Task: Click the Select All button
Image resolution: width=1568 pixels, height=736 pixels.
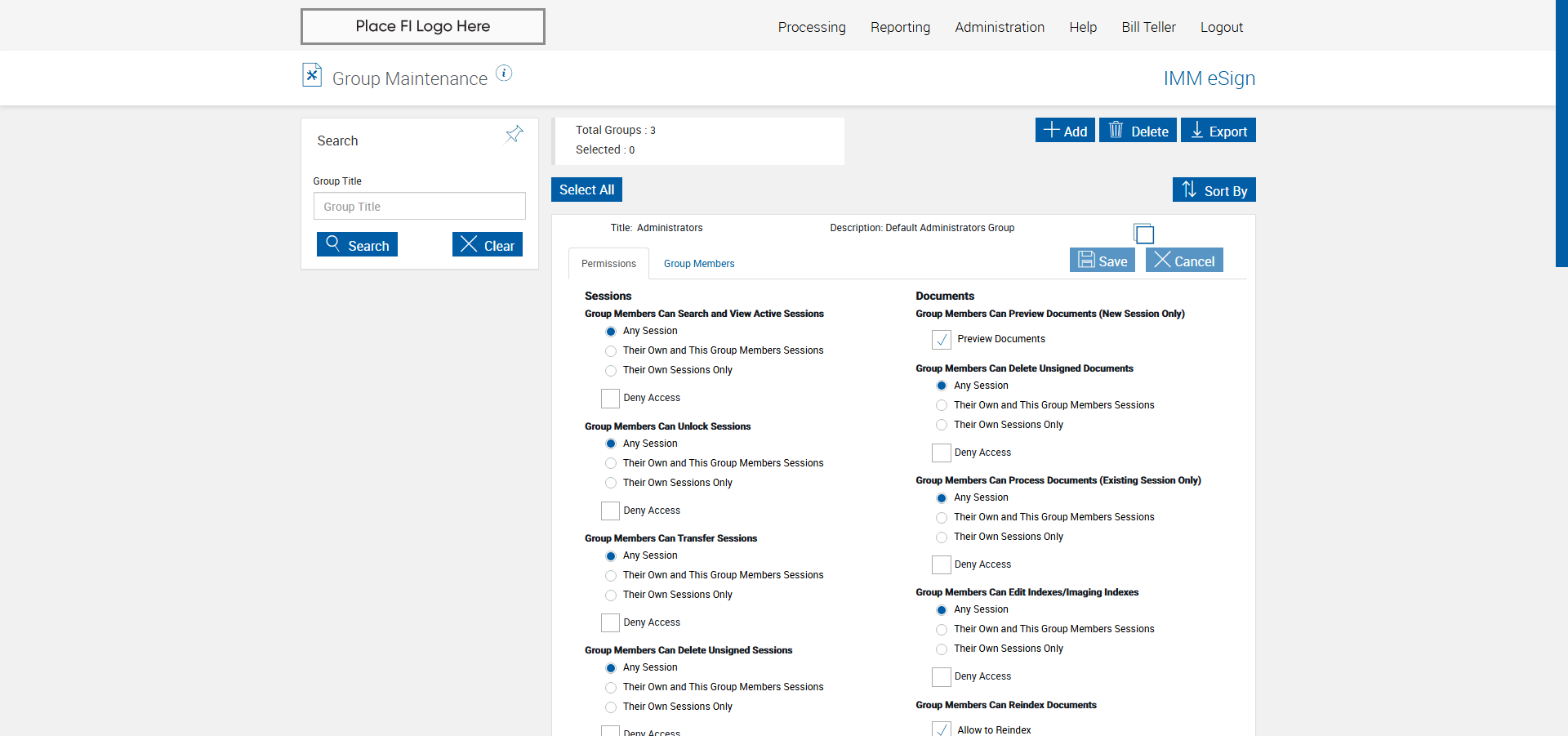Action: (x=586, y=190)
